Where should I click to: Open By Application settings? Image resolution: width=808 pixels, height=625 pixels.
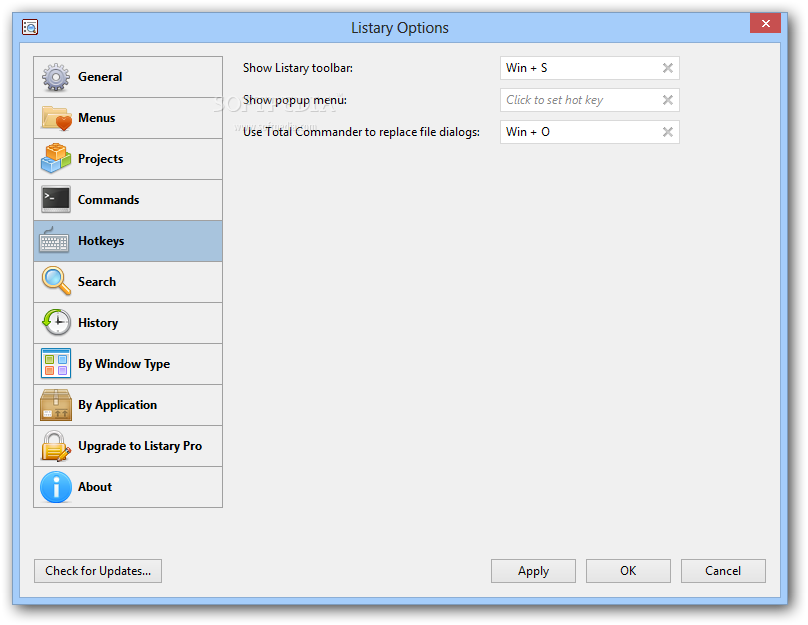coord(128,405)
